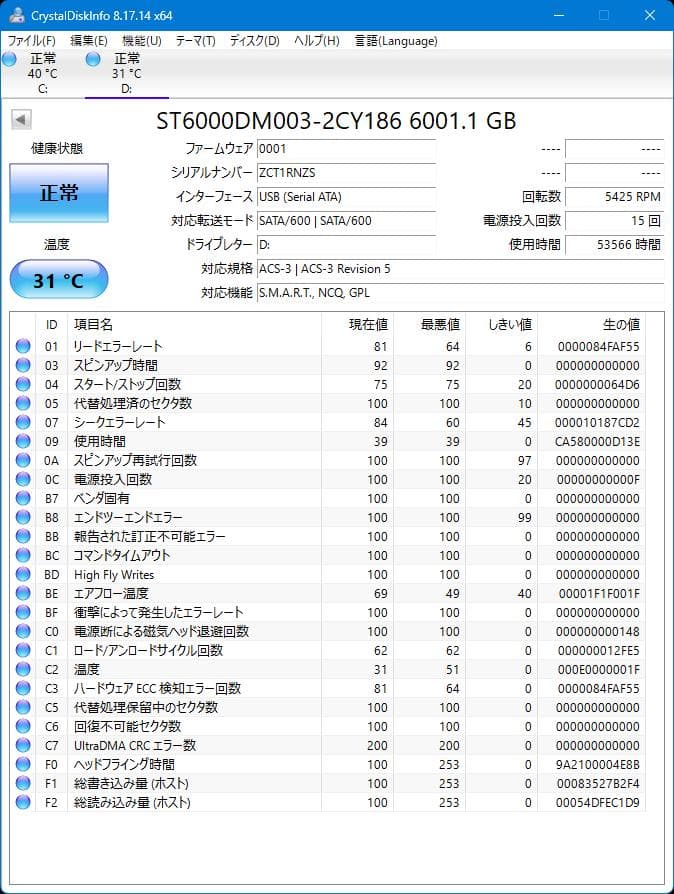
Task: Click the transfer mode field SATA/600
Action: point(346,221)
